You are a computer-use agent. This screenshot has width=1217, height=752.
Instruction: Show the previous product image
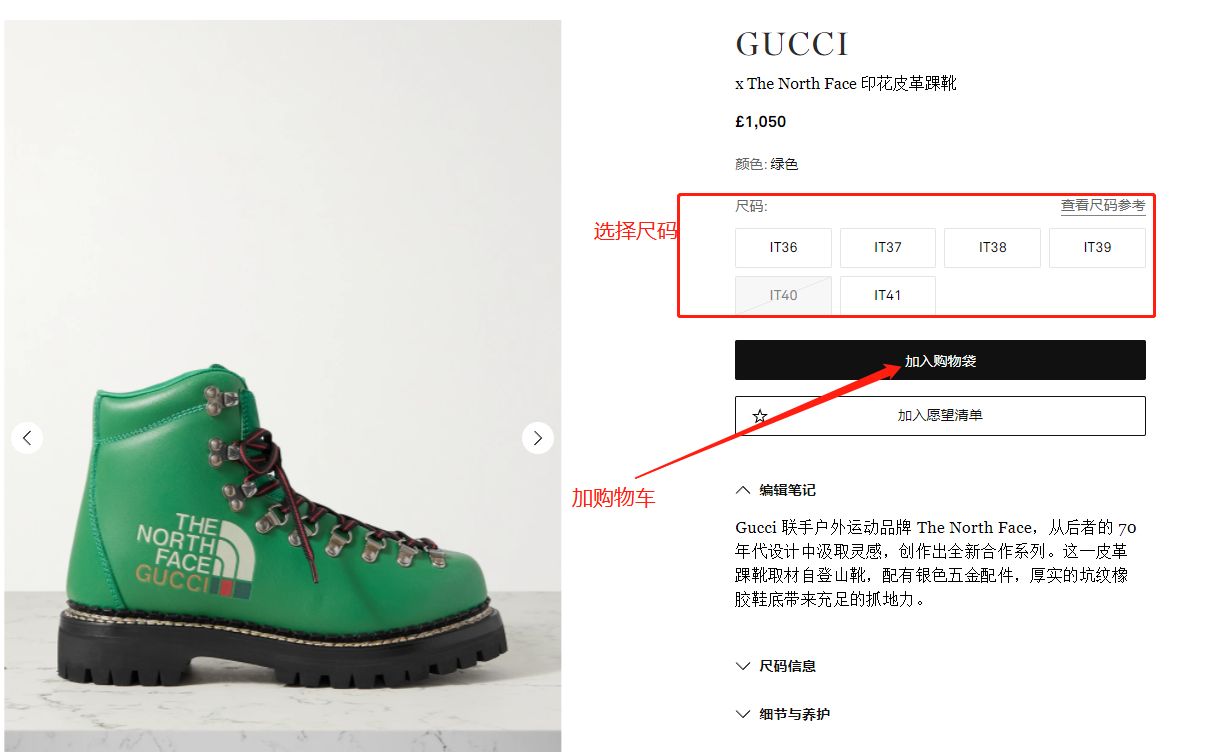pos(27,438)
